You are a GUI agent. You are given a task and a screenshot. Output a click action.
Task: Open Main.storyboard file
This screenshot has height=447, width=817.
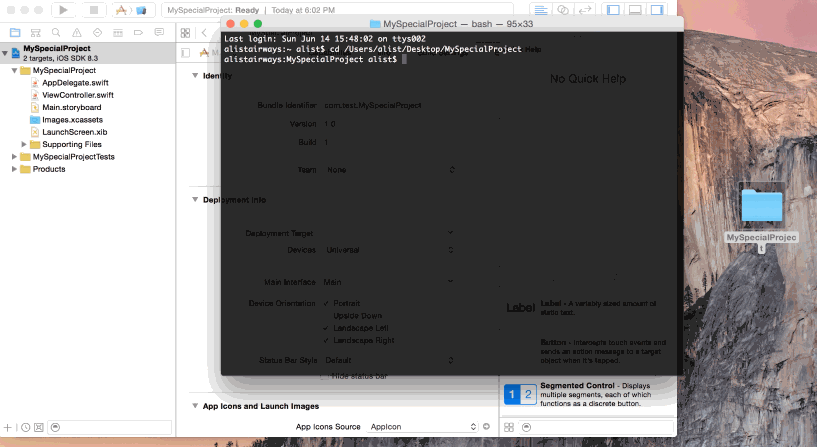[x=71, y=107]
